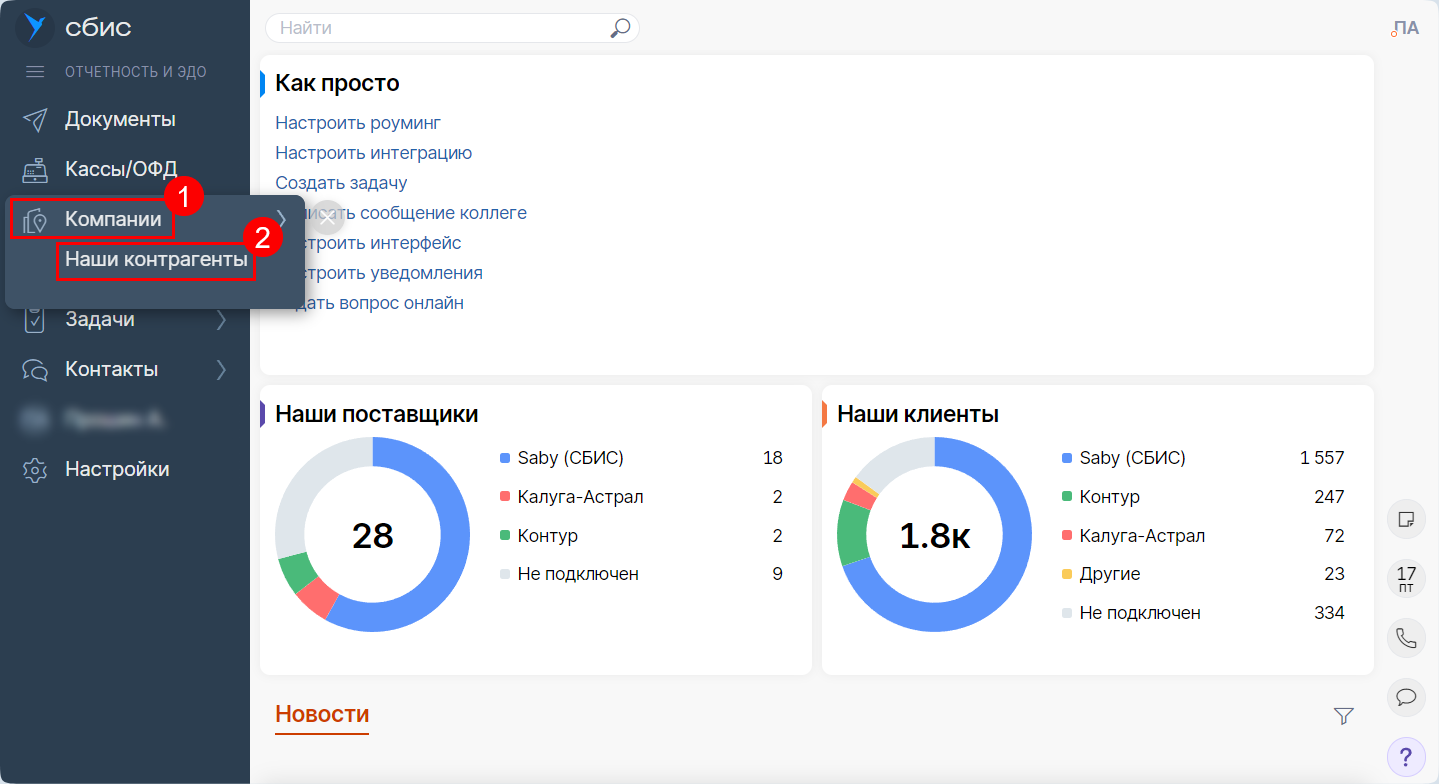Click the red Калуга-Астрал swatch in Наши поставщики
Image resolution: width=1439 pixels, height=784 pixels.
click(x=505, y=497)
